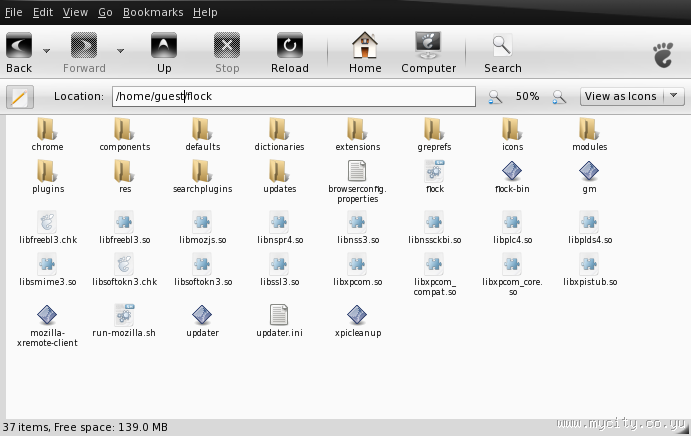Select the res folder
Screen dimensions: 691x436
pos(125,176)
